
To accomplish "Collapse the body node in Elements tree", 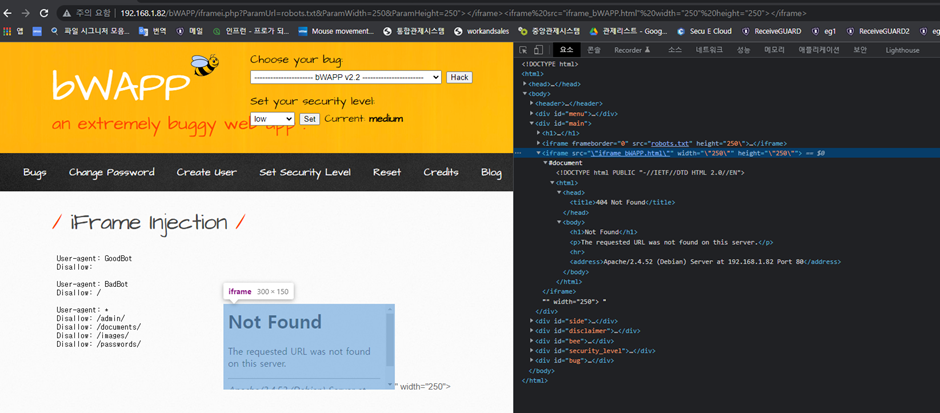I will click(525, 94).
